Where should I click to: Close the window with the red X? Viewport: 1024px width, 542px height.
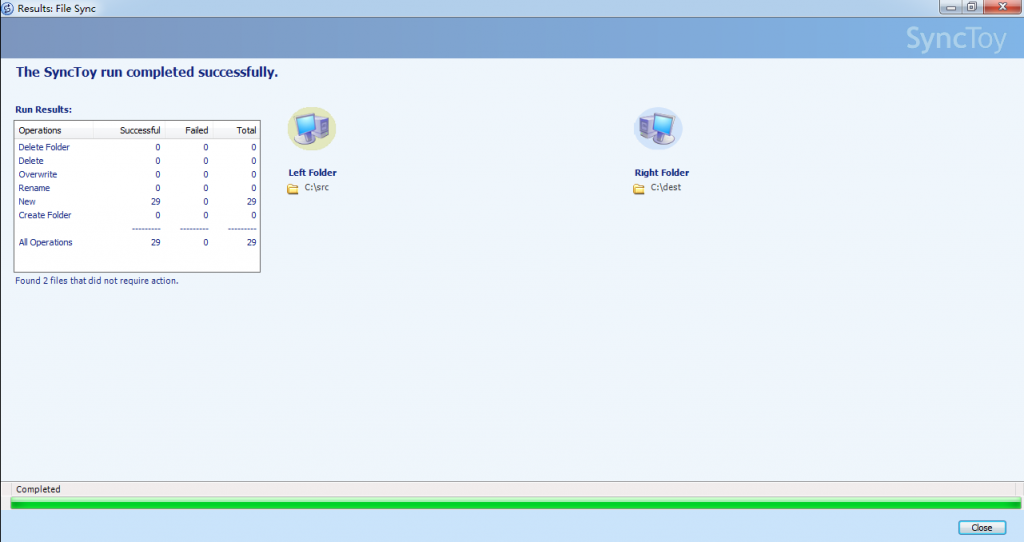[1002, 7]
